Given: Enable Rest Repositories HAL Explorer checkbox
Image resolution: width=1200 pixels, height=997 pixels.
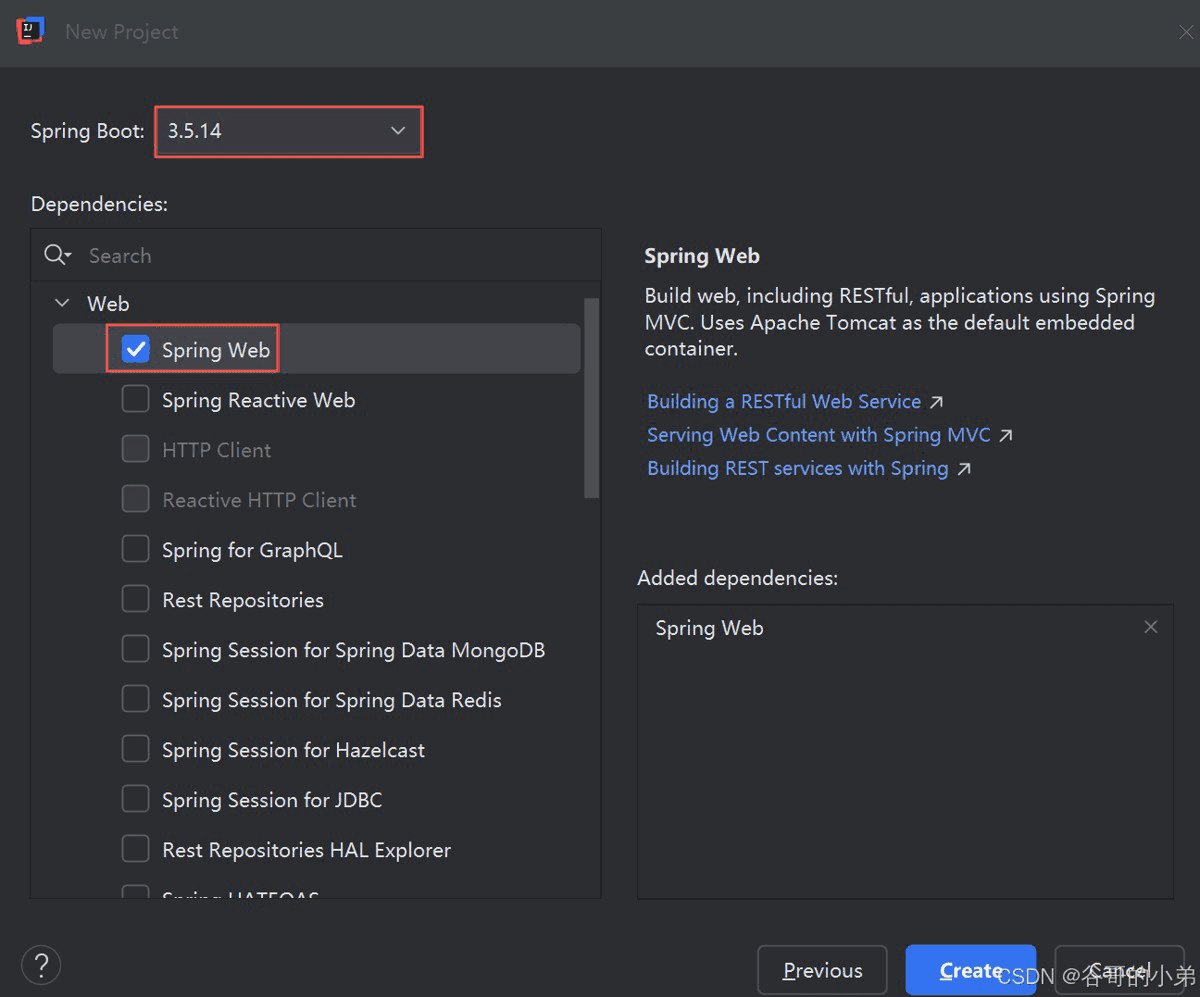Looking at the screenshot, I should 135,849.
